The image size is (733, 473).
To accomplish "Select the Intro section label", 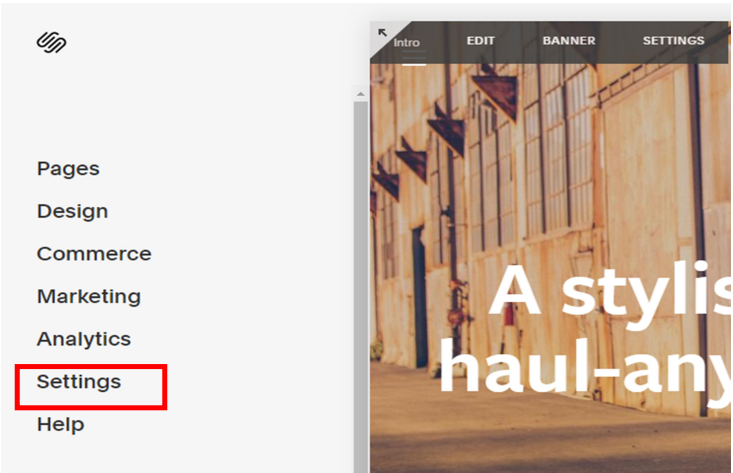I will (x=406, y=43).
